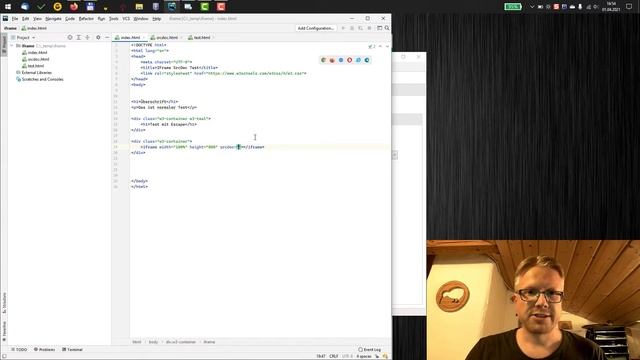Open the View menu
This screenshot has height=360, width=640.
(37, 19)
